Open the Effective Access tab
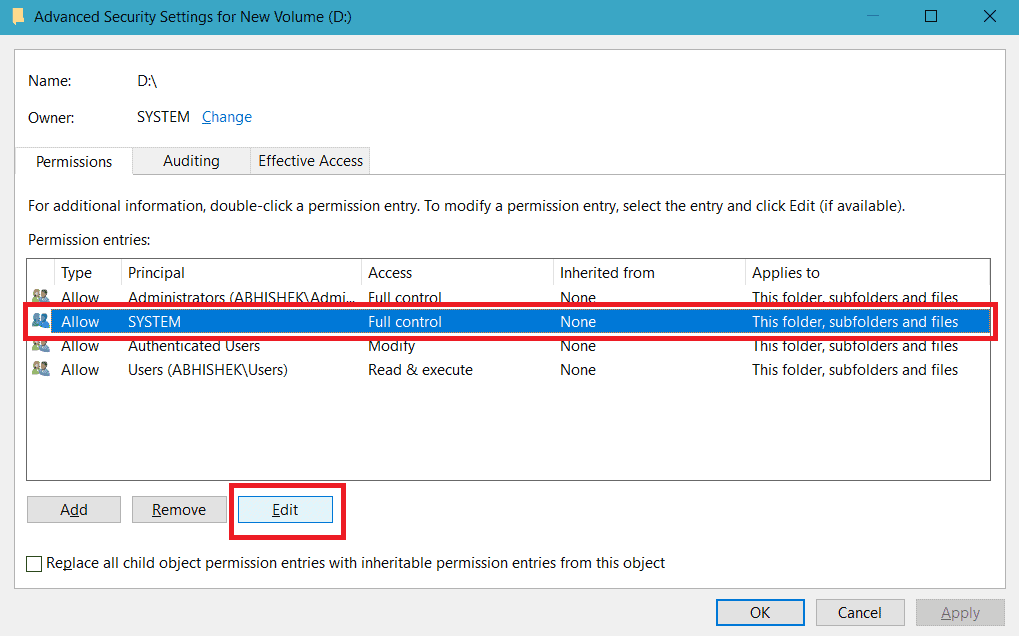Viewport: 1019px width, 636px height. pos(311,160)
